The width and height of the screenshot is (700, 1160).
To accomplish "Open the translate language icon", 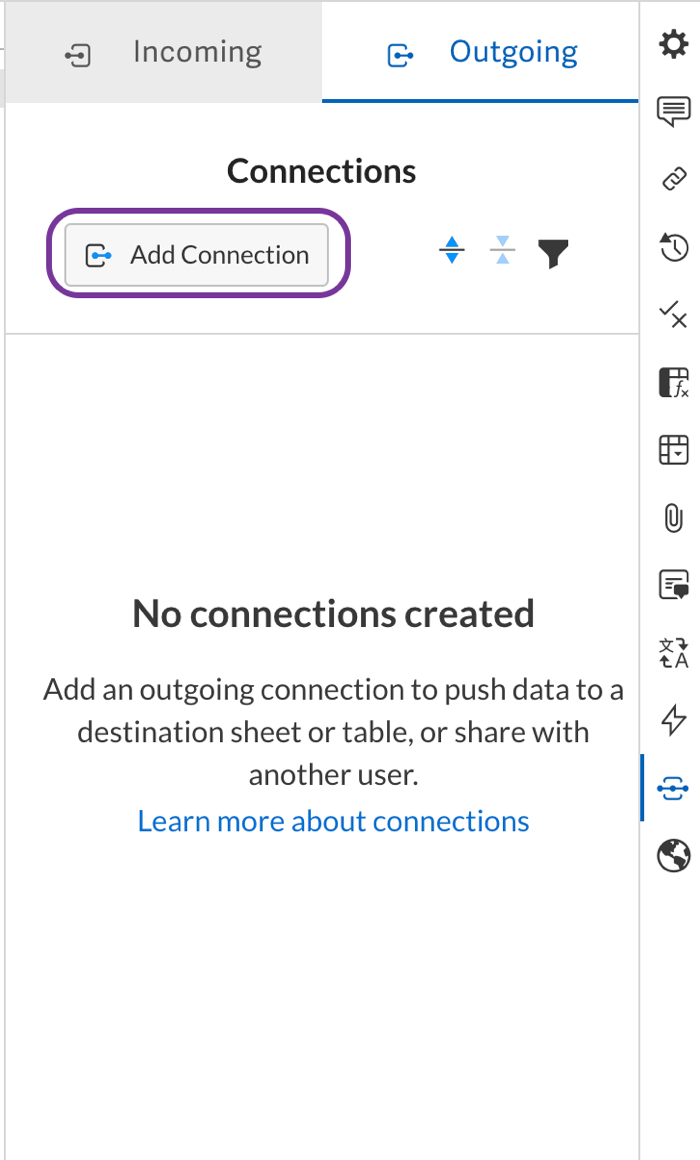I will point(674,653).
